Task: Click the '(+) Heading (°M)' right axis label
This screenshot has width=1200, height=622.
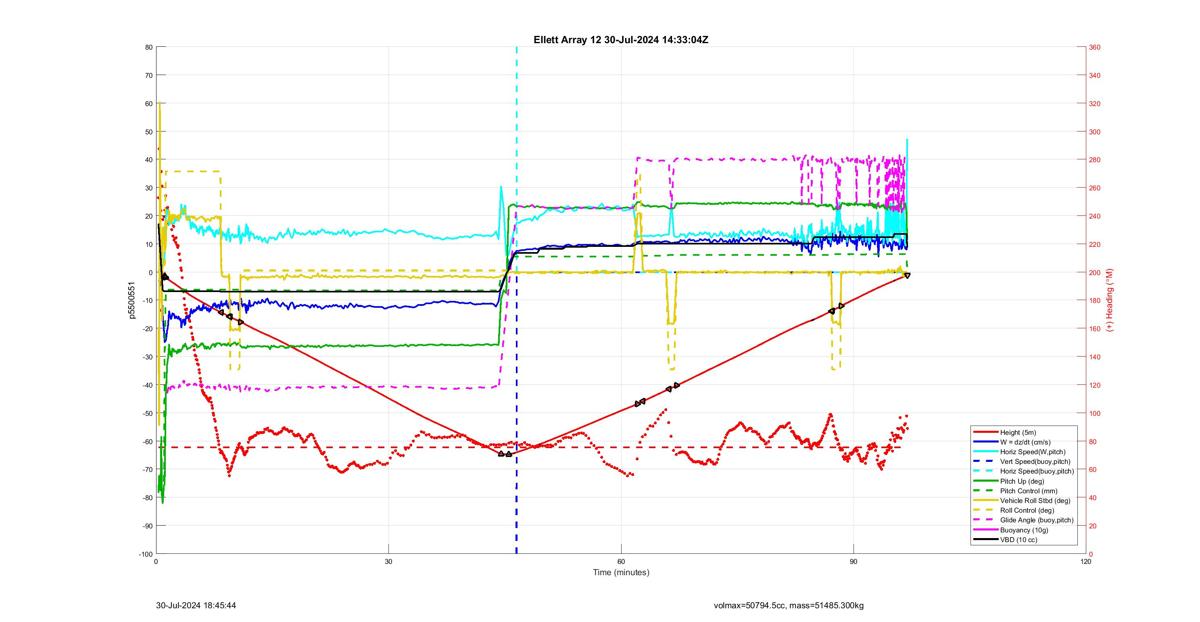Action: click(1110, 301)
